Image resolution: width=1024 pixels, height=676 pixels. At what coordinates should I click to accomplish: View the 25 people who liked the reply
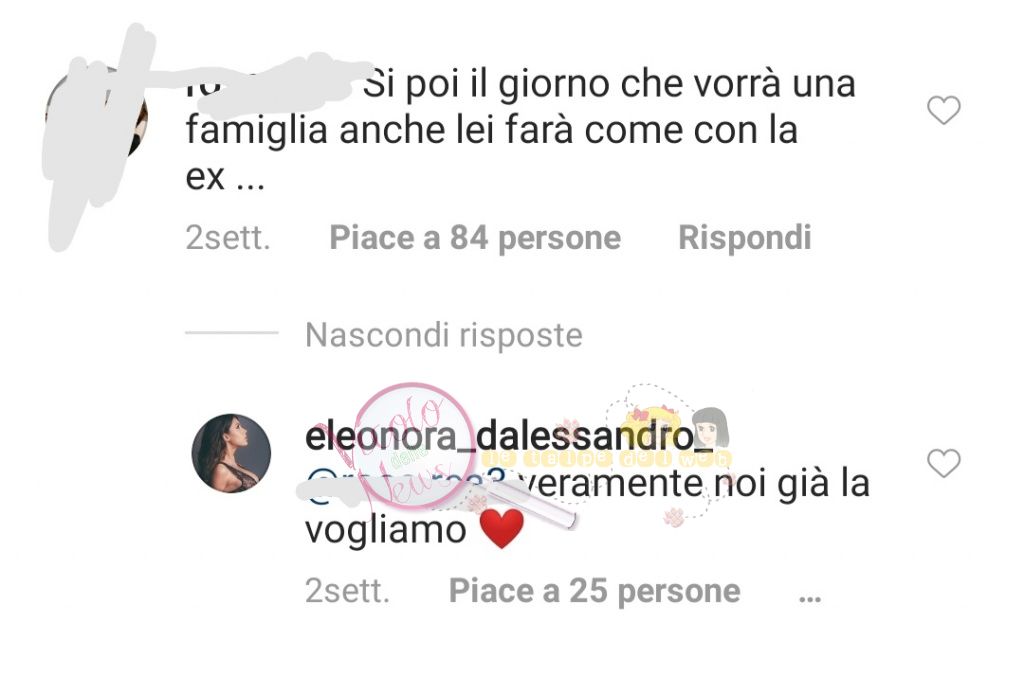594,591
